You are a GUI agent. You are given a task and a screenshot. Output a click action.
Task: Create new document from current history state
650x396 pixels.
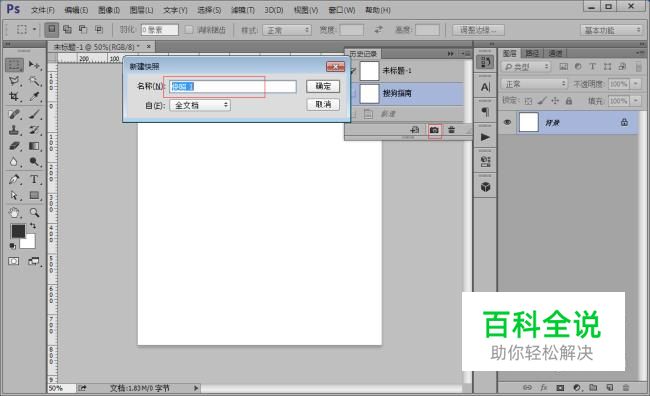[x=415, y=130]
